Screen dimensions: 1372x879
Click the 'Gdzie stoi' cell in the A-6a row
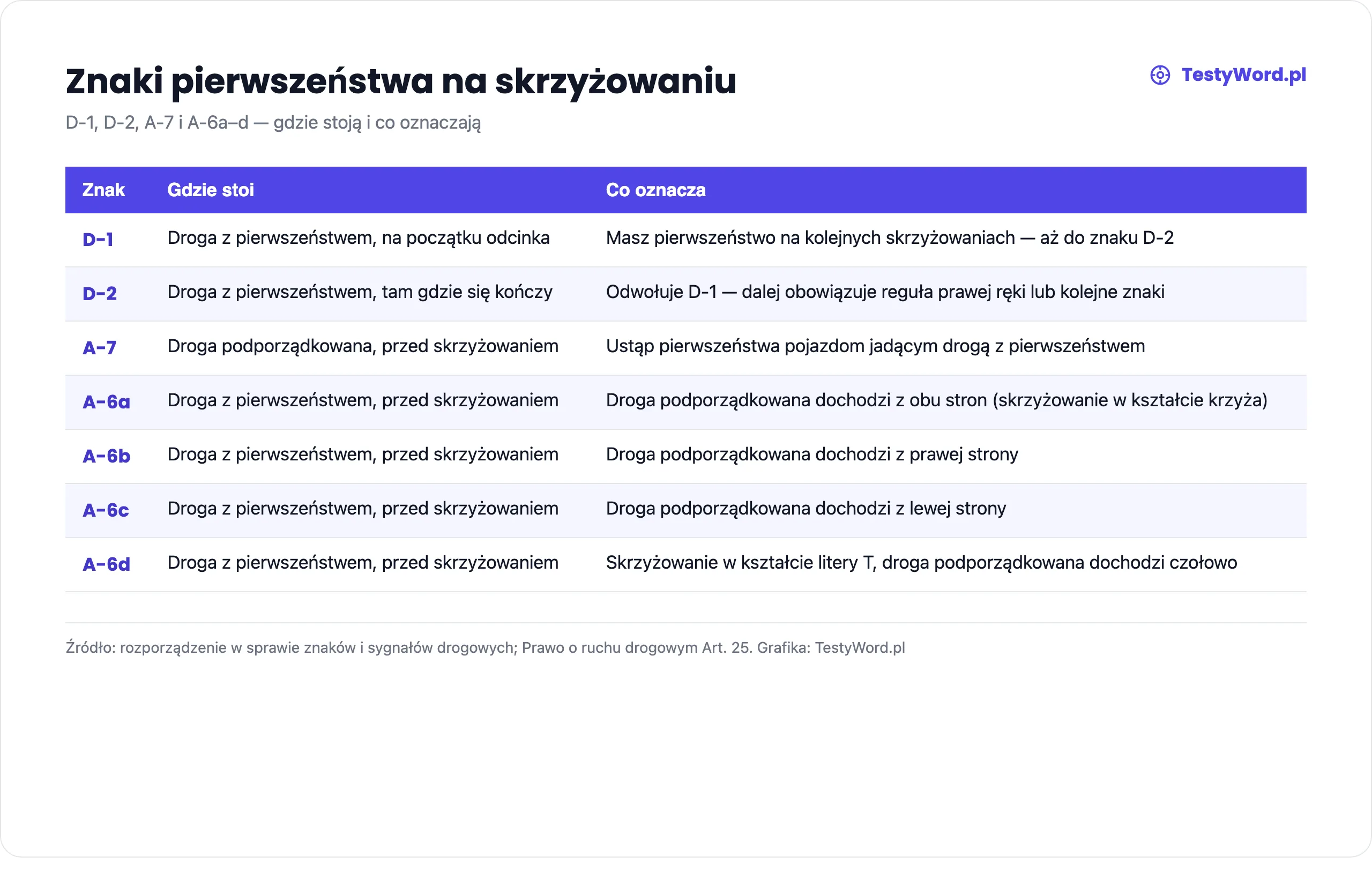pyautogui.click(x=363, y=400)
